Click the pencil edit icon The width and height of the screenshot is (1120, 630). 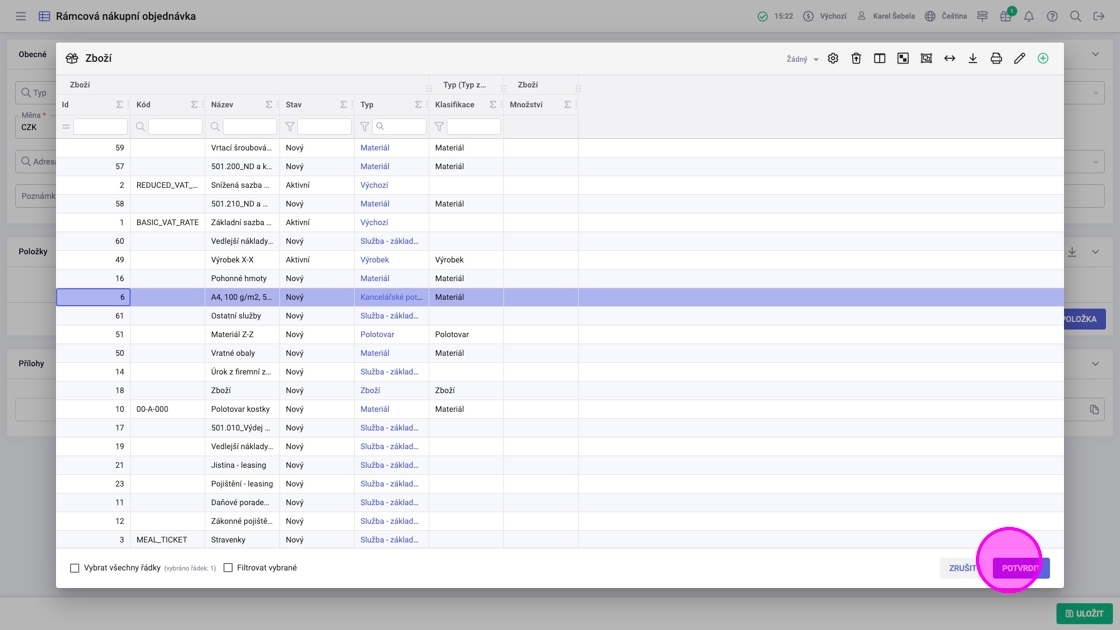click(1019, 59)
